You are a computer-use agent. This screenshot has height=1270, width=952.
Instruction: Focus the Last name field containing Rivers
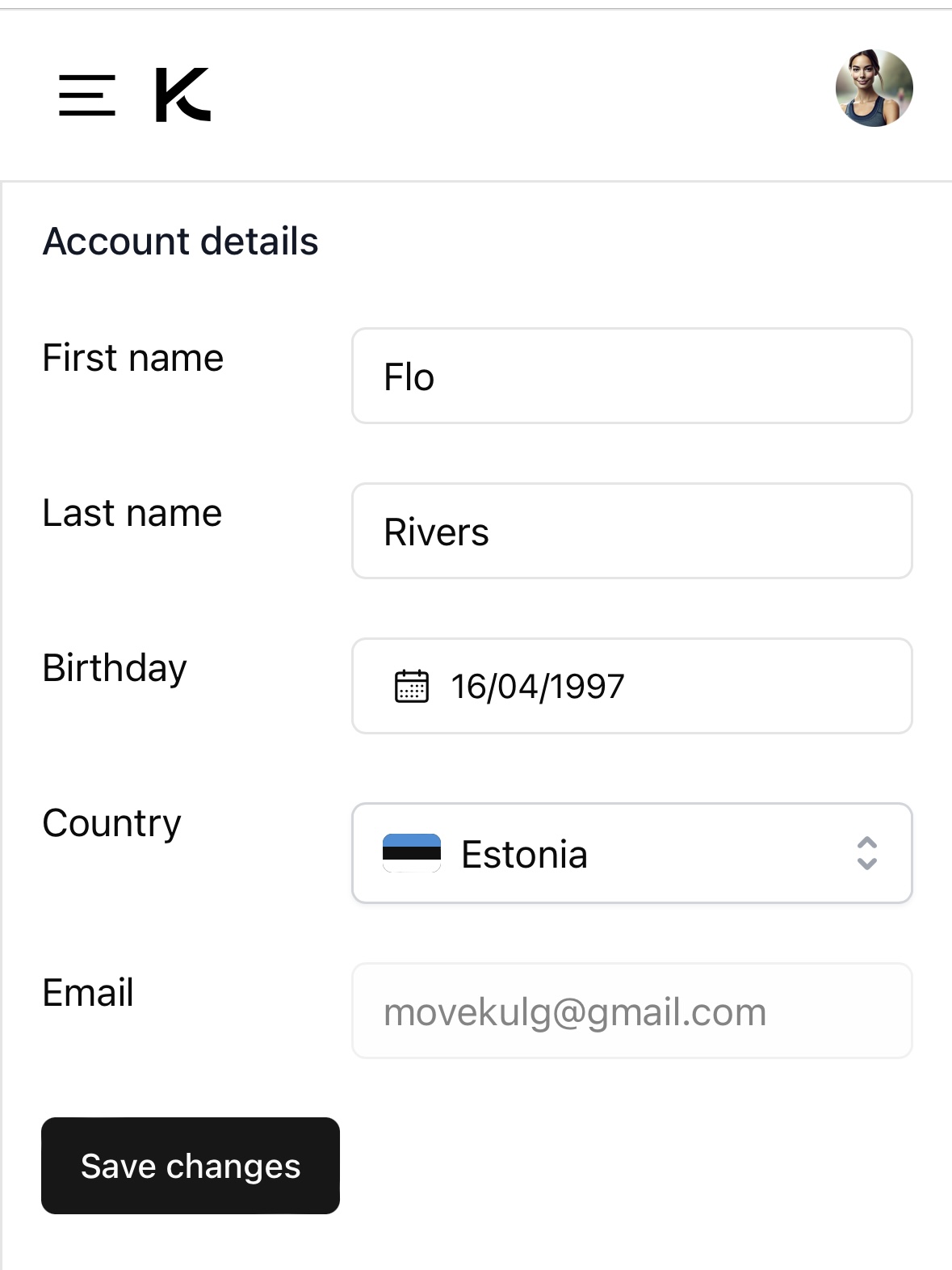[x=631, y=532]
